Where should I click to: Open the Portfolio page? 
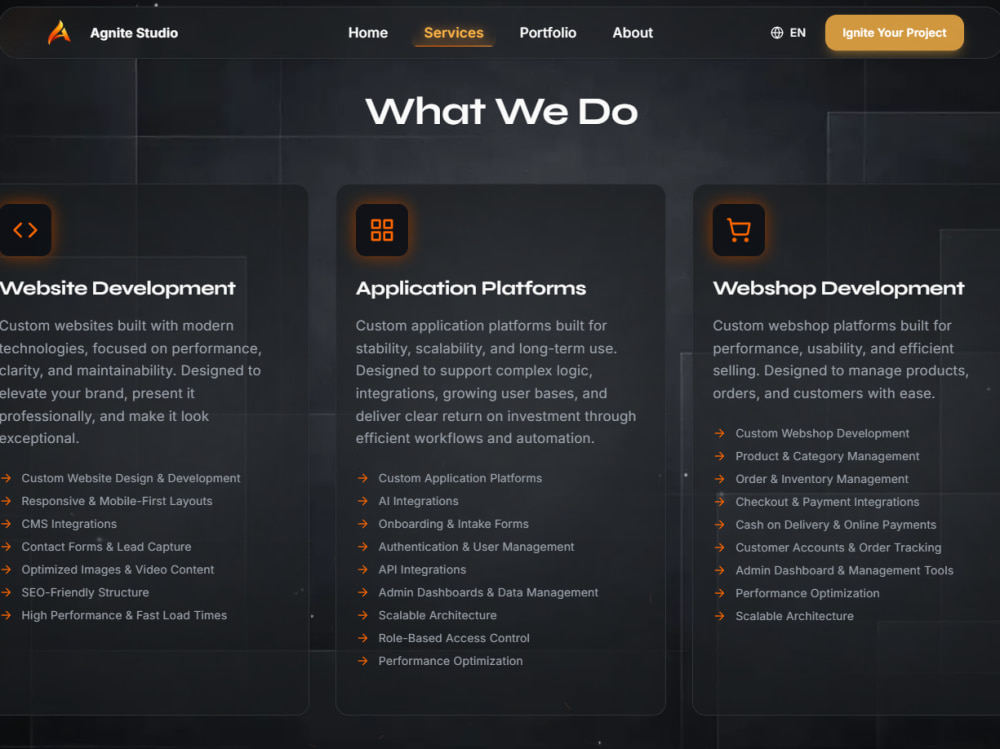pyautogui.click(x=548, y=33)
